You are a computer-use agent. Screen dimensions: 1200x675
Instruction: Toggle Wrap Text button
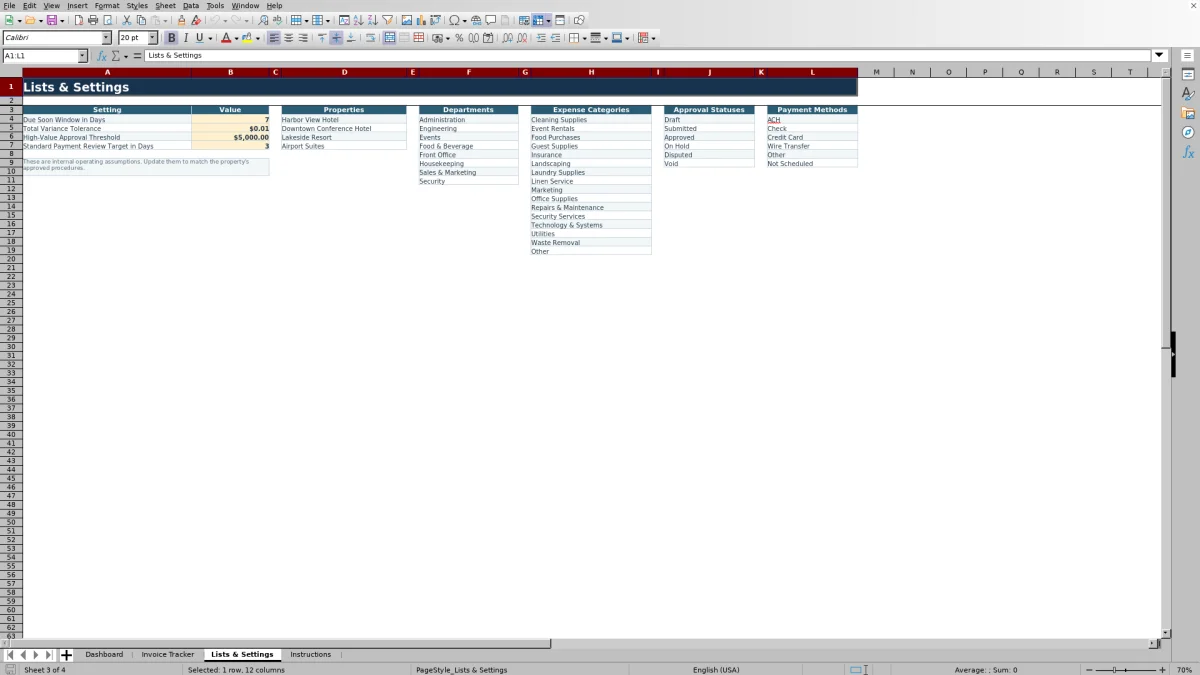(x=370, y=38)
